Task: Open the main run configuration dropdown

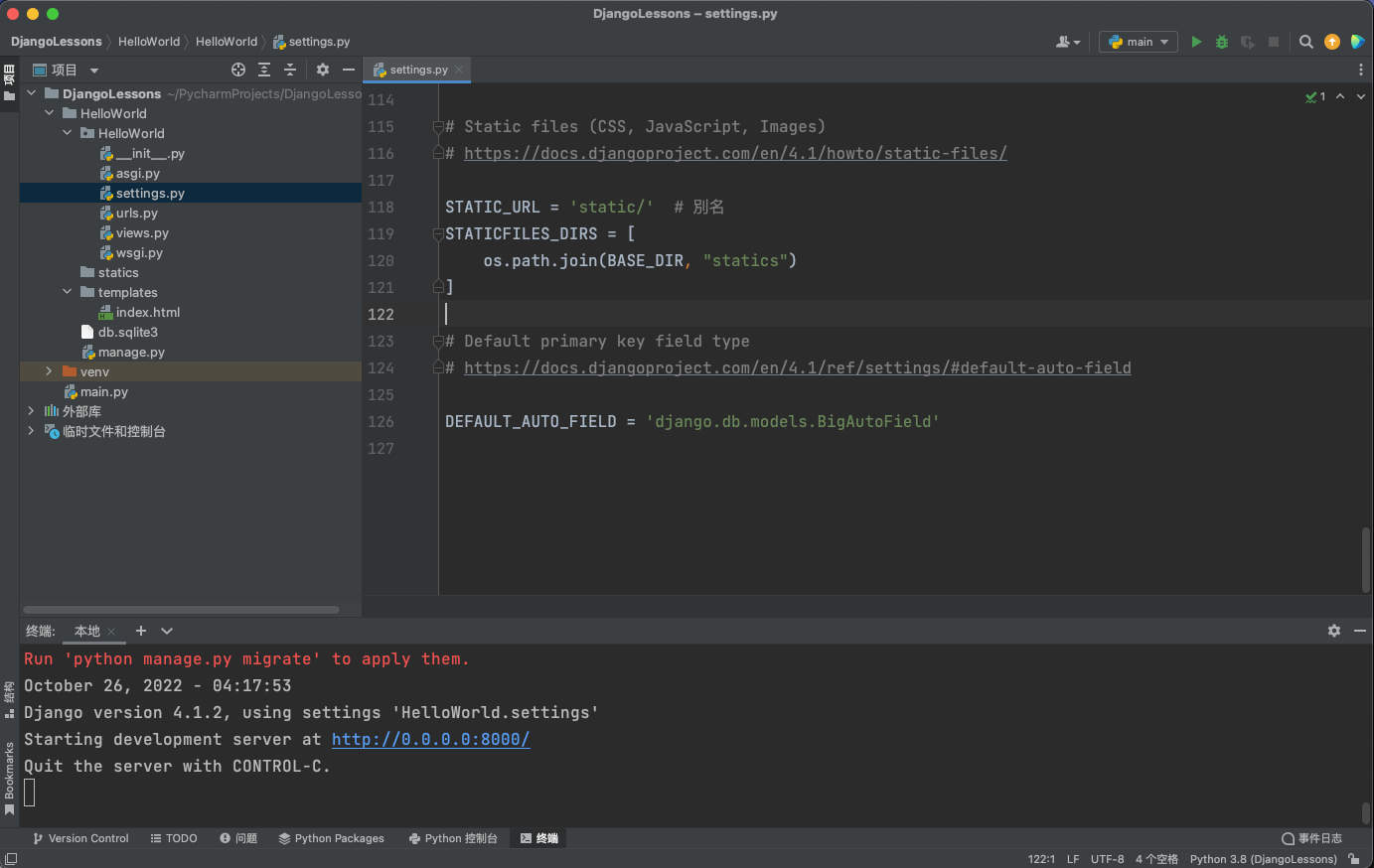Action: pos(1139,42)
